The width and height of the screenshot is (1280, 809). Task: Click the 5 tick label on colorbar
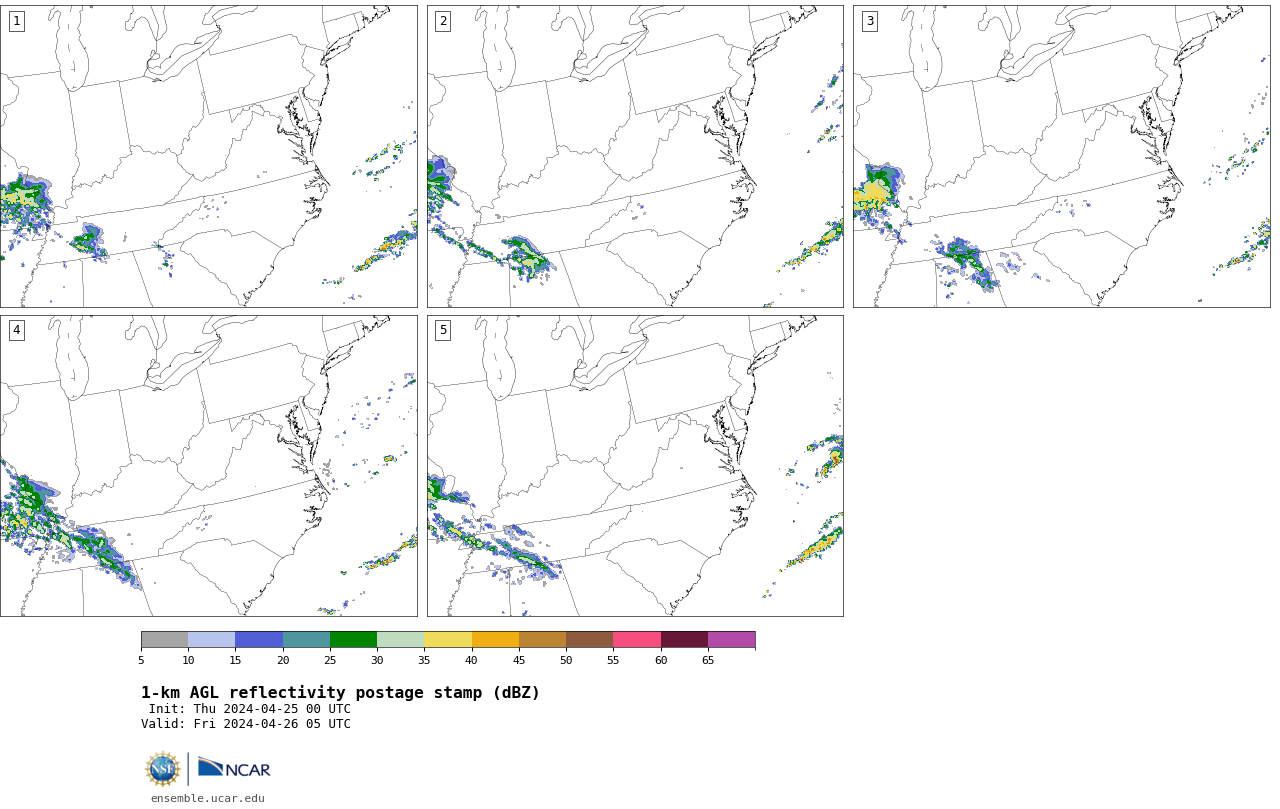pos(141,660)
